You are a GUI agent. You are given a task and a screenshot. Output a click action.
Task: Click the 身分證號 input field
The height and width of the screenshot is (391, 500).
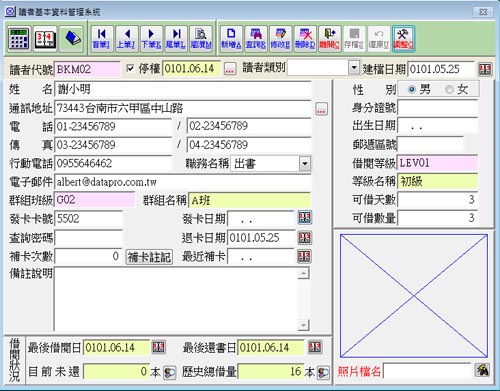438,108
